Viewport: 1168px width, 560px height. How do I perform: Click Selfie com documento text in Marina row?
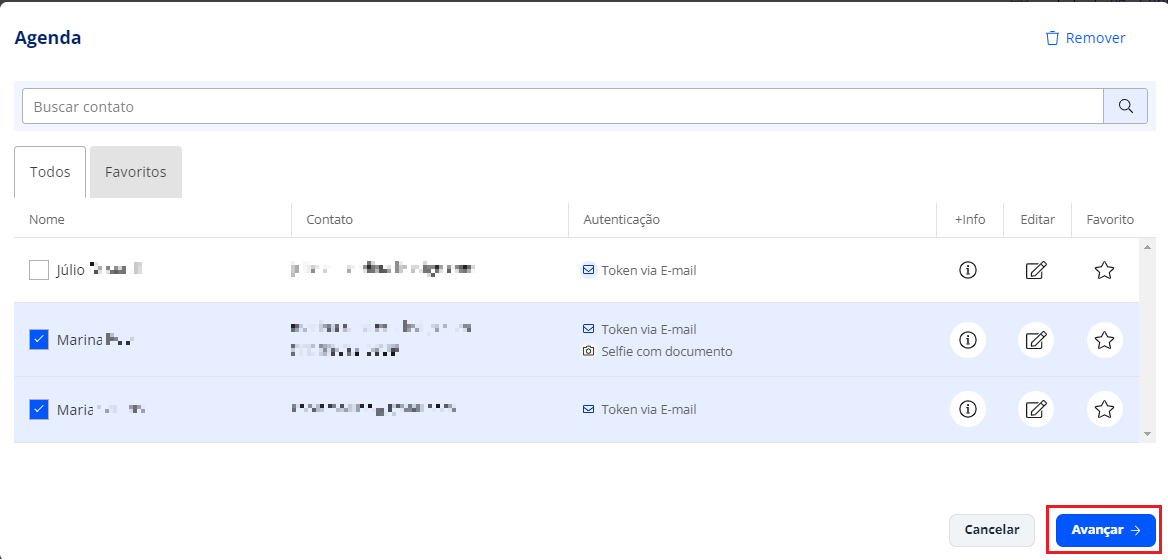coord(667,351)
